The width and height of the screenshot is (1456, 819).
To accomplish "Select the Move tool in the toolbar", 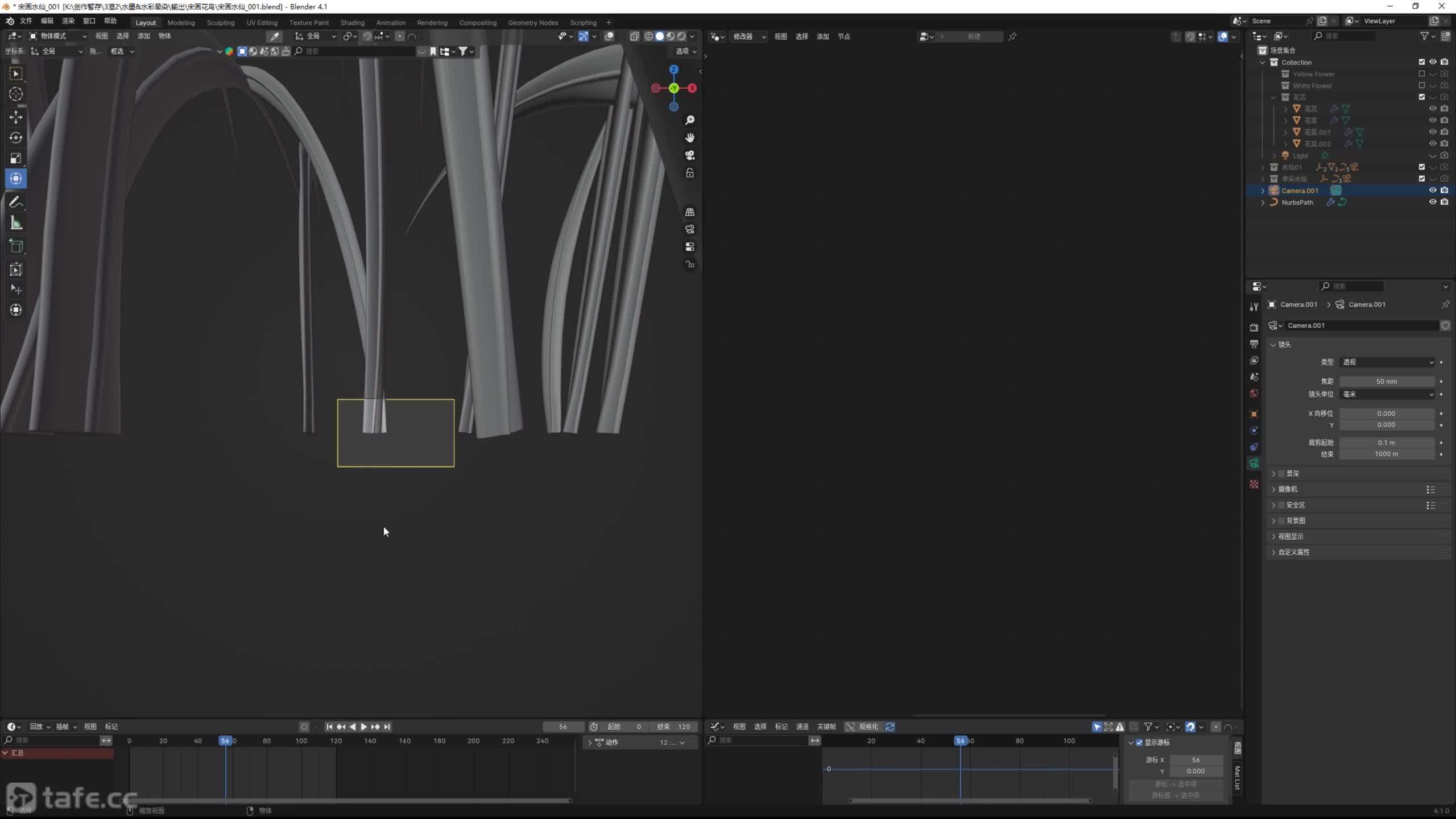I will tap(16, 117).
